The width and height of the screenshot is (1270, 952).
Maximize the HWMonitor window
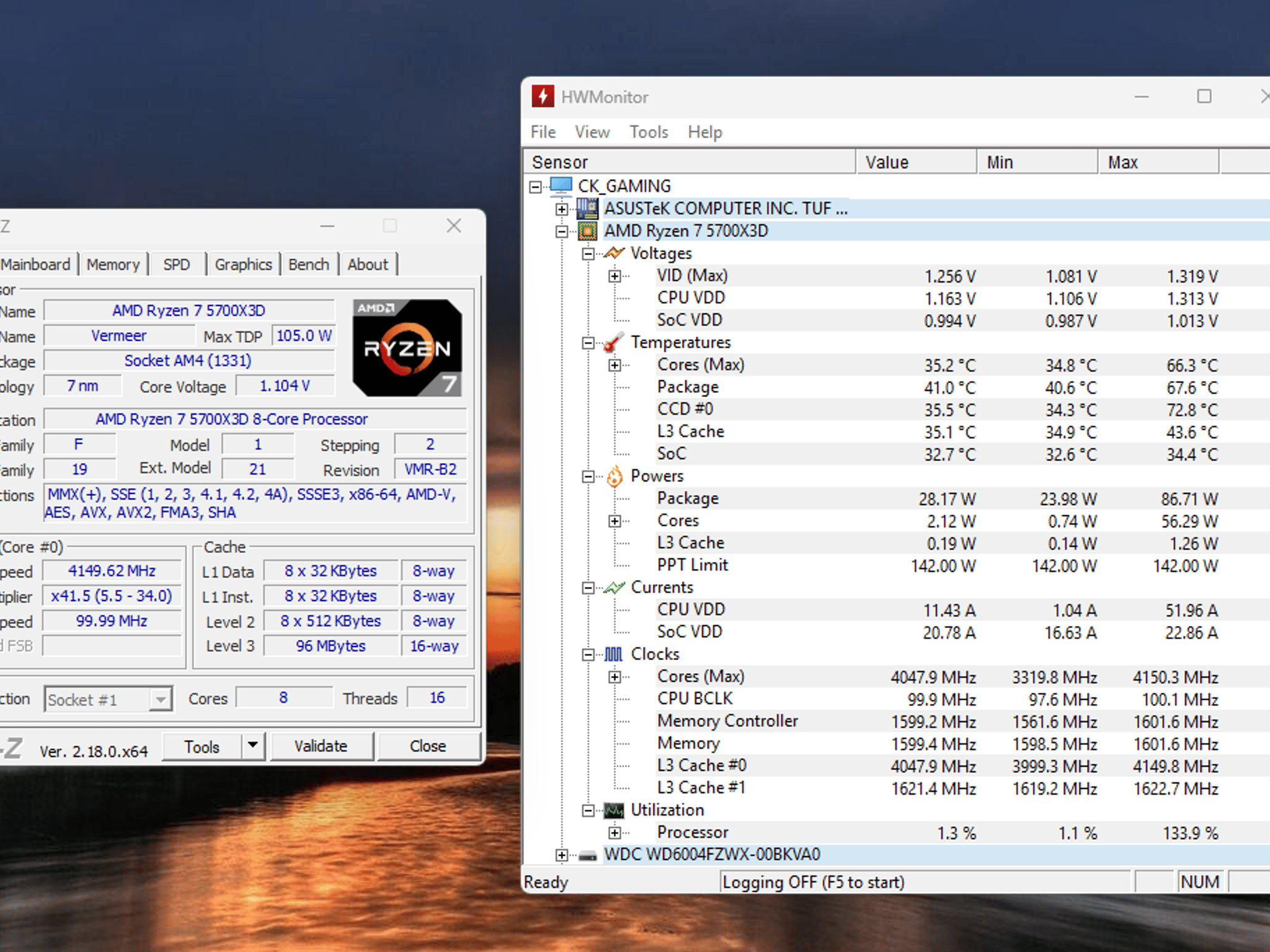pyautogui.click(x=1204, y=97)
